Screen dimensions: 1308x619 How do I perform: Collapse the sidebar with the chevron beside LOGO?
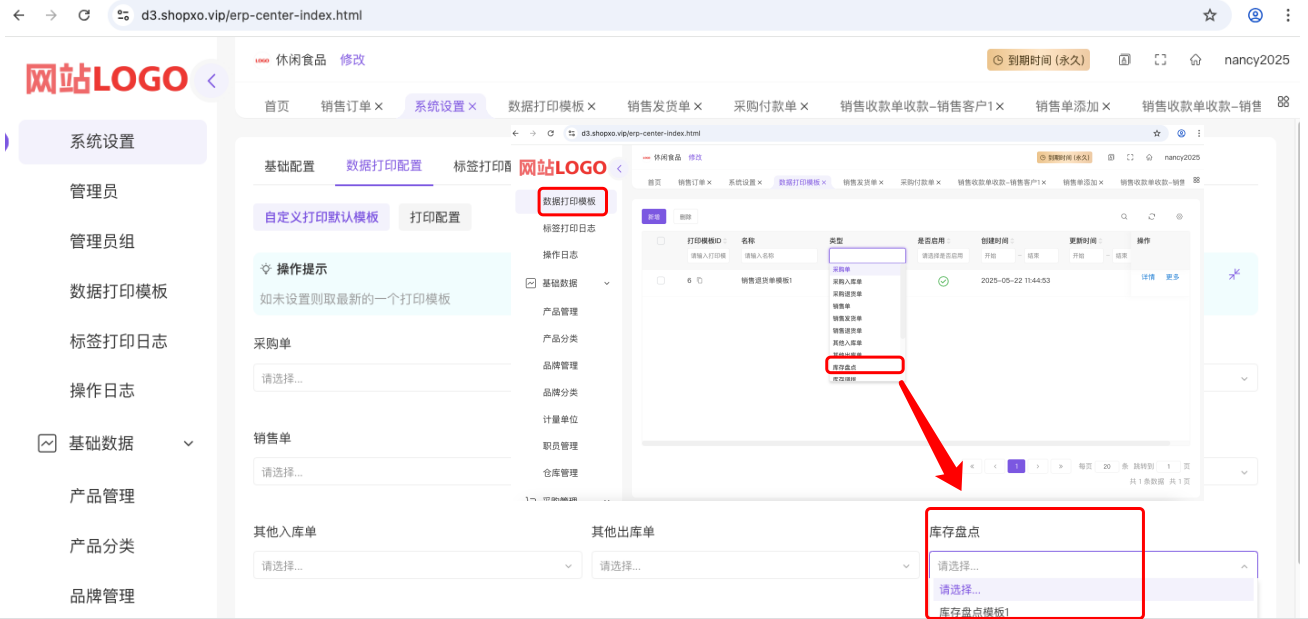(x=211, y=81)
